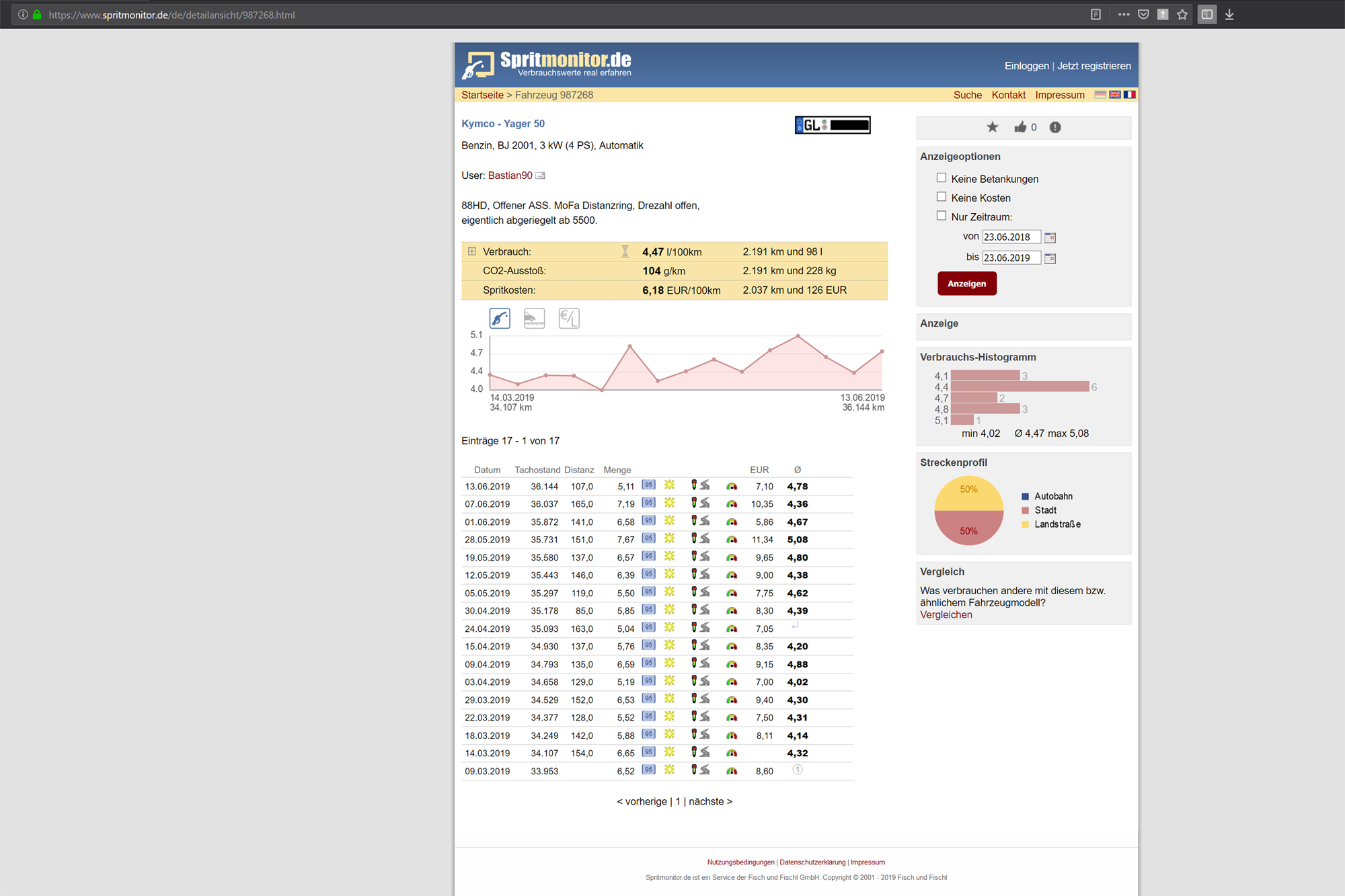Open the Kymco - Yager 50 link
This screenshot has height=896, width=1345.
[x=503, y=124]
